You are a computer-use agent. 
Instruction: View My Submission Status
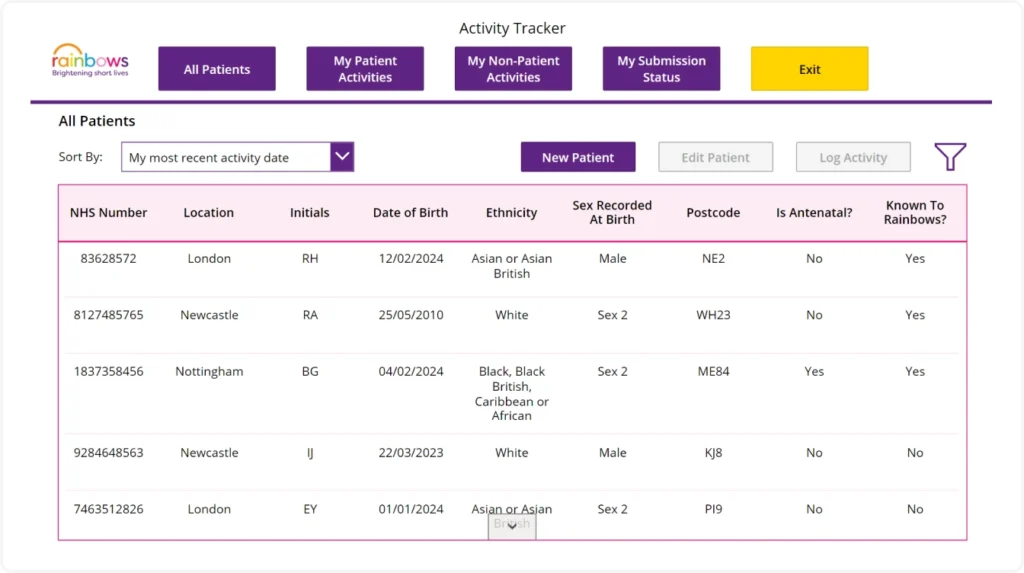(x=661, y=69)
